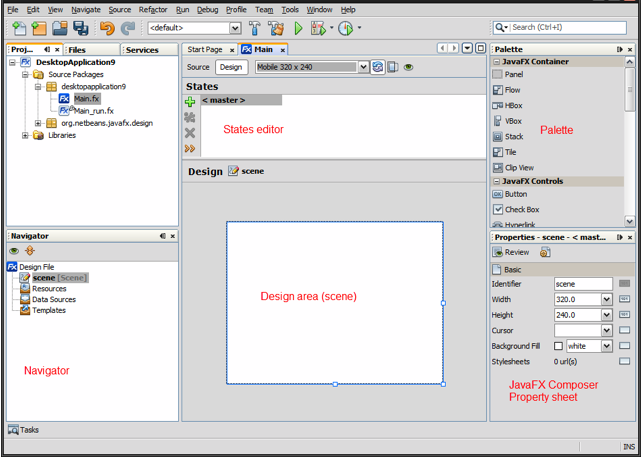Click the mobile device preview icon

pyautogui.click(x=393, y=67)
